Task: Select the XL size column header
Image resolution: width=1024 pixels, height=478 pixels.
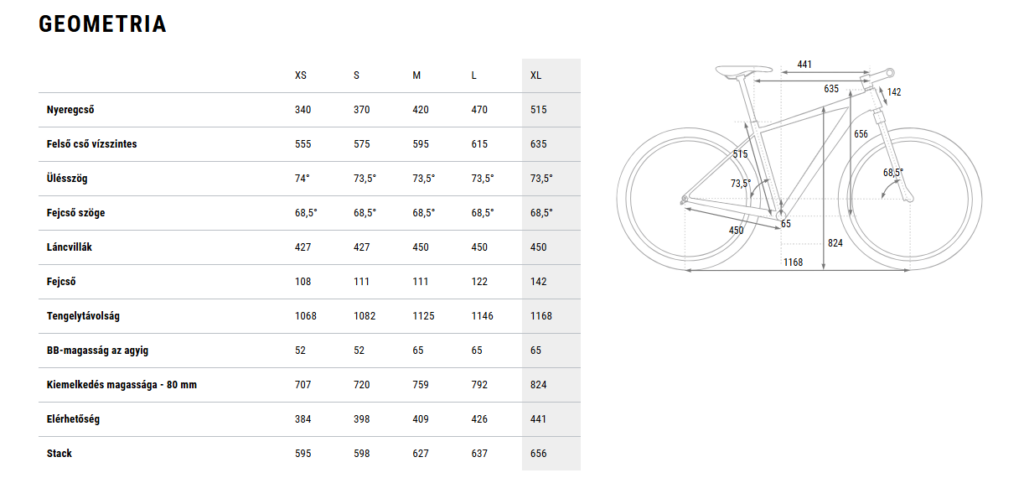Action: pos(535,76)
